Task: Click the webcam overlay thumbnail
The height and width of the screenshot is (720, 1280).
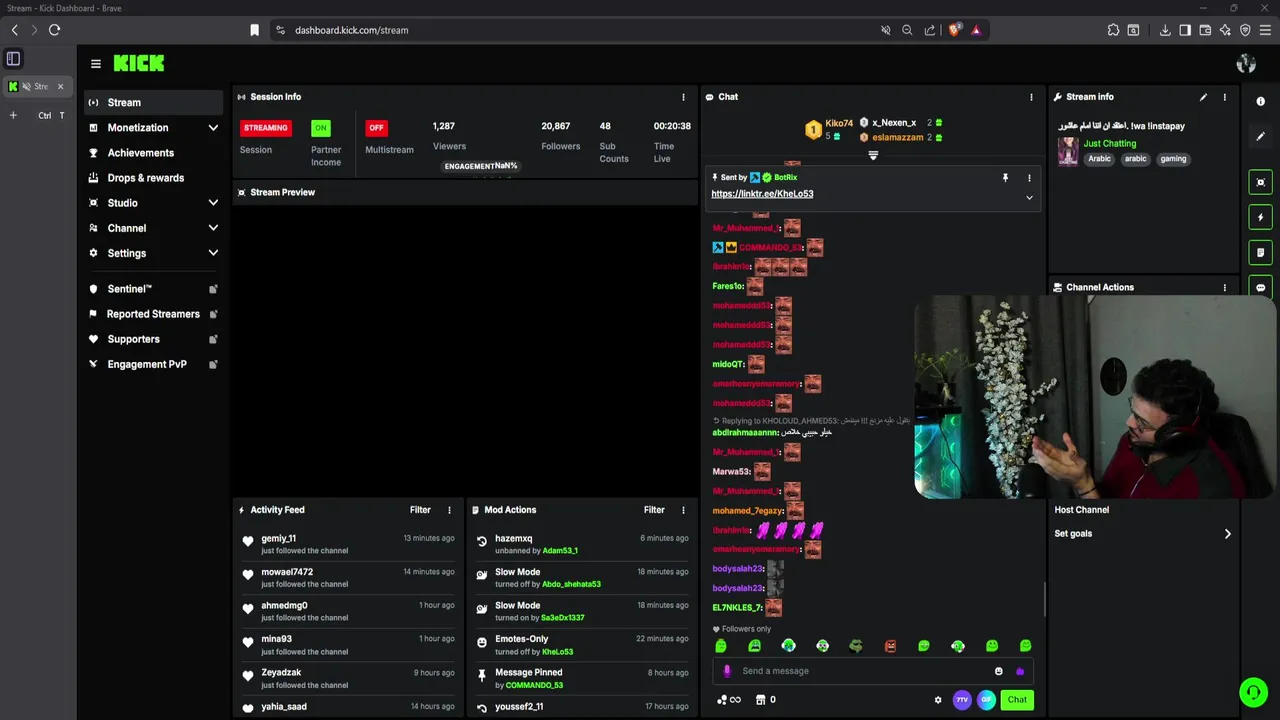Action: tap(1094, 396)
